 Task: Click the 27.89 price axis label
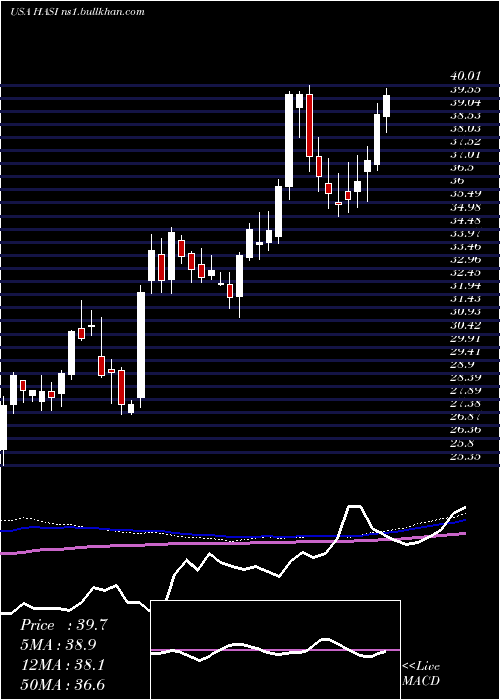(466, 391)
